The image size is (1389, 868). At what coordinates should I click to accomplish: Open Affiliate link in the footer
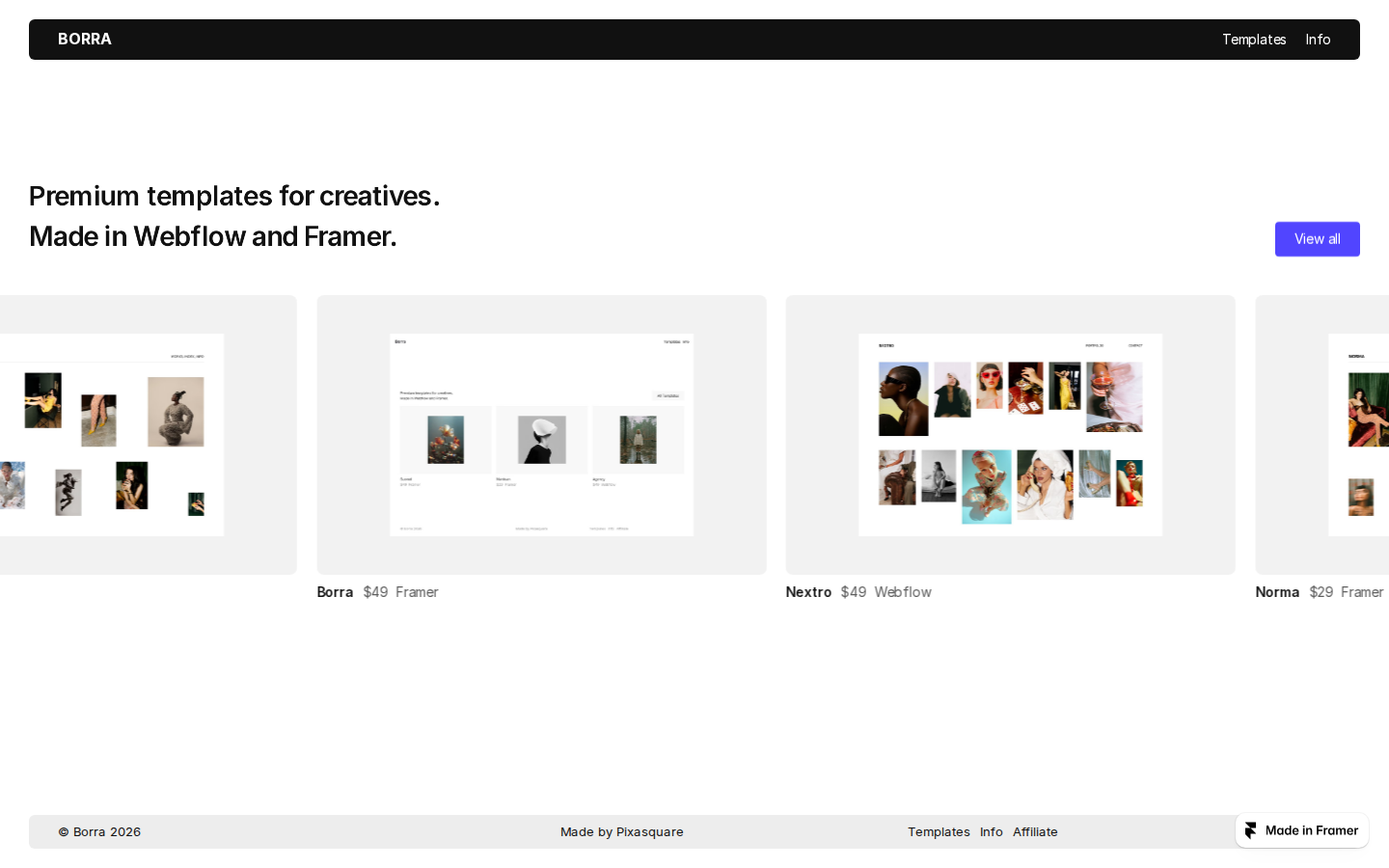click(x=1035, y=831)
